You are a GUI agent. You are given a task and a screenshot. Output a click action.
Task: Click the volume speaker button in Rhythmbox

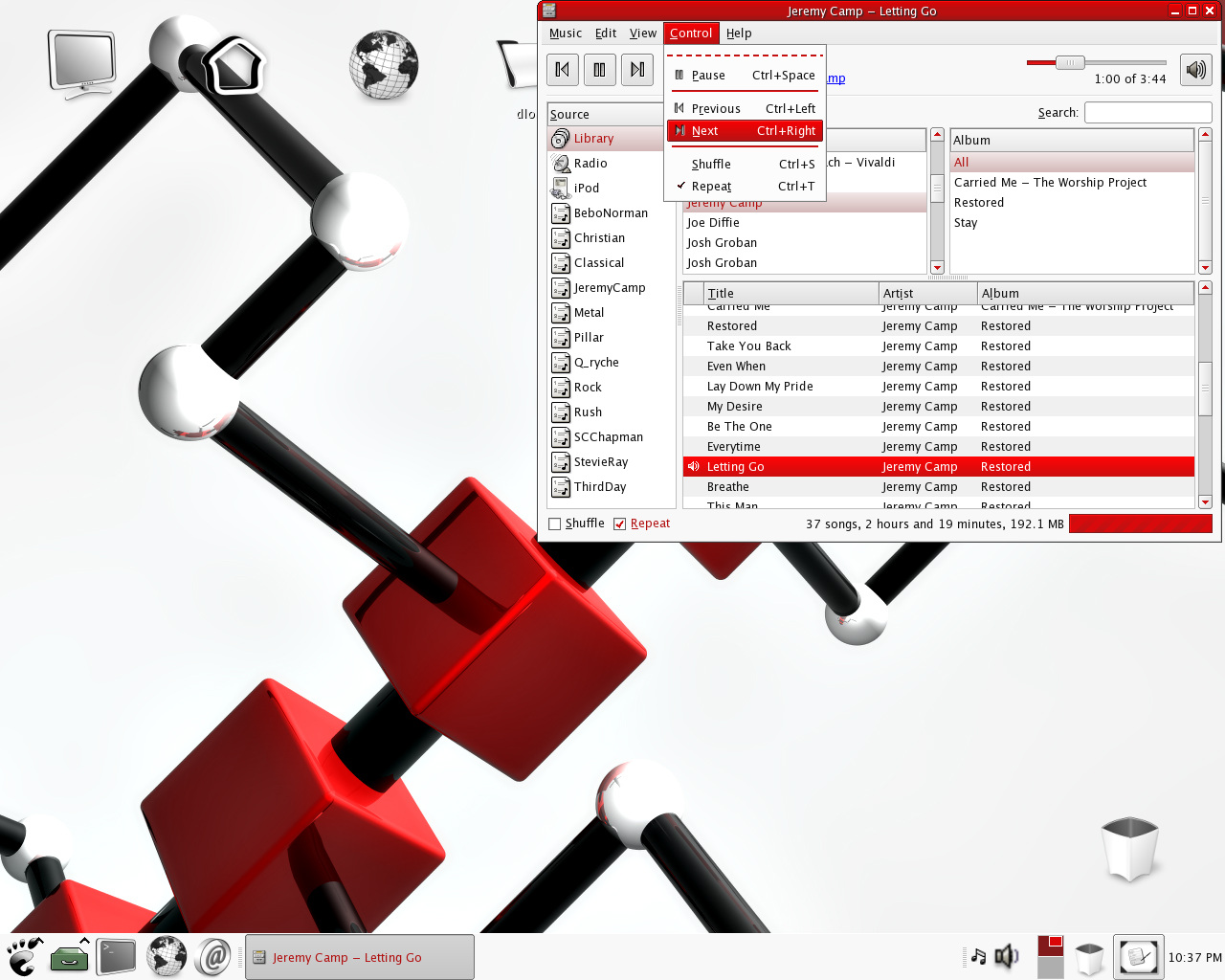click(x=1196, y=70)
